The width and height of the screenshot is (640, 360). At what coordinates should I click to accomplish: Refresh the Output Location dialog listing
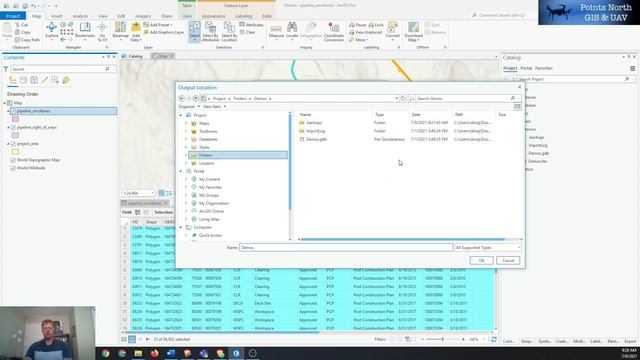pyautogui.click(x=403, y=98)
